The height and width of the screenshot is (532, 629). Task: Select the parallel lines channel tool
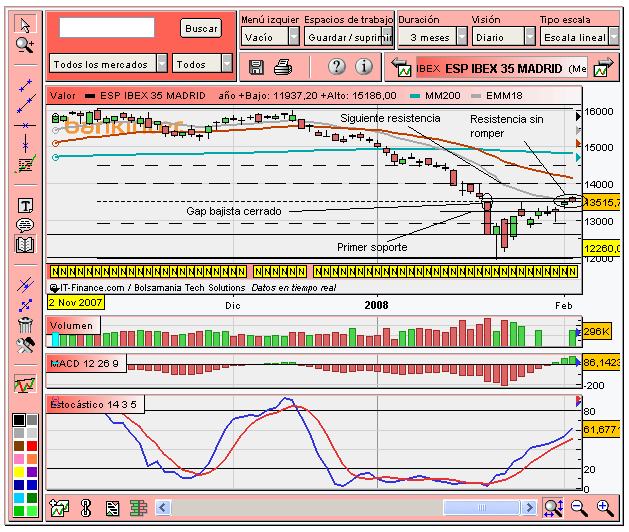pyautogui.click(x=25, y=284)
